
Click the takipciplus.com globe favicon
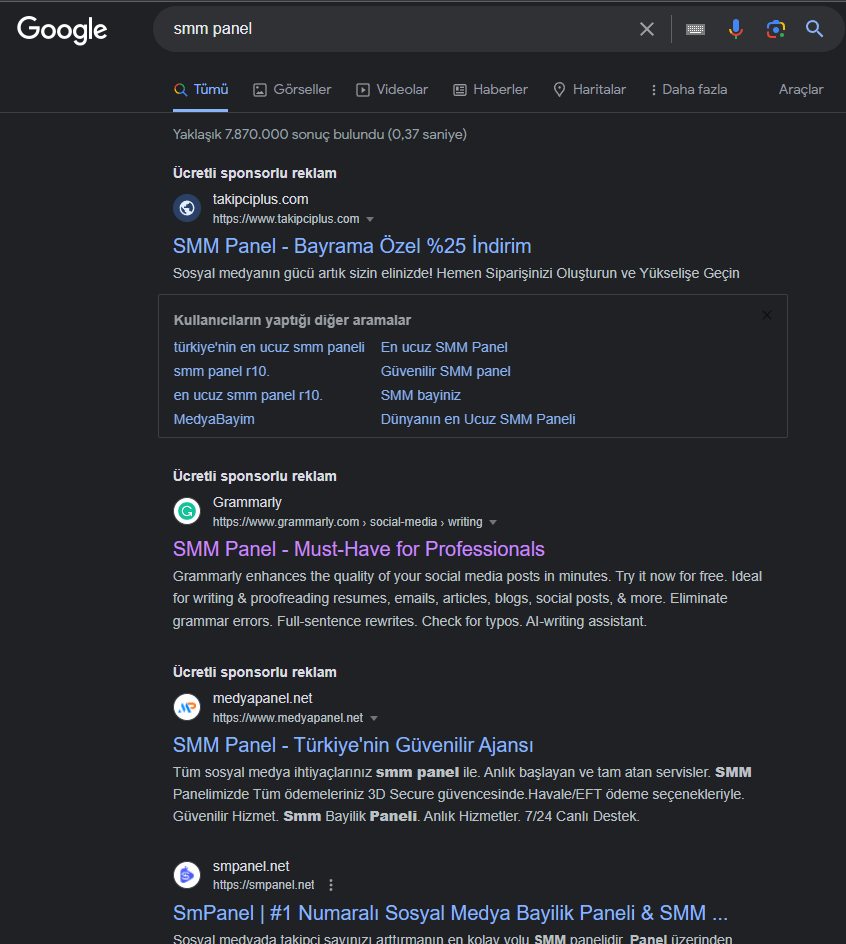coord(187,208)
